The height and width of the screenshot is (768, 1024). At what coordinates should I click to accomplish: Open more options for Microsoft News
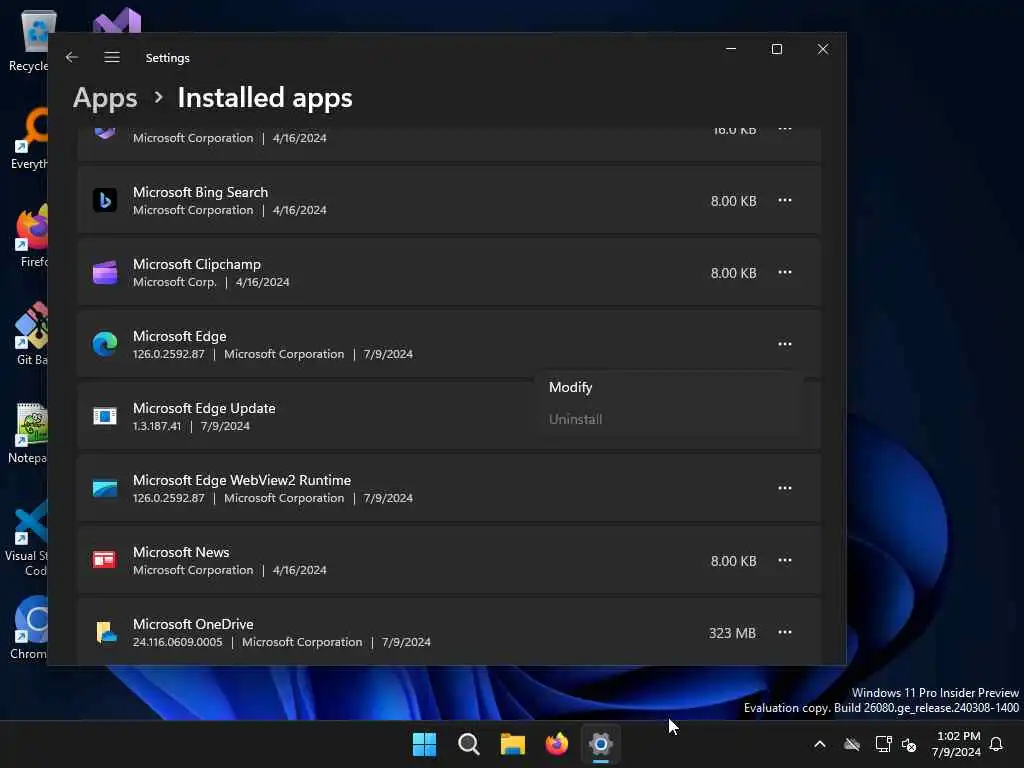(x=785, y=560)
